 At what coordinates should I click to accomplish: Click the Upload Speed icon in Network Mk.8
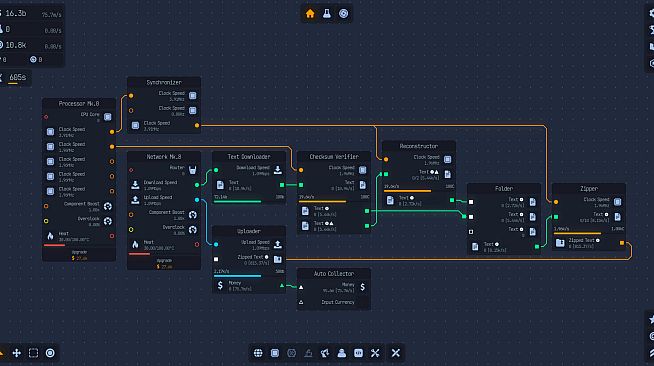pyautogui.click(x=135, y=200)
